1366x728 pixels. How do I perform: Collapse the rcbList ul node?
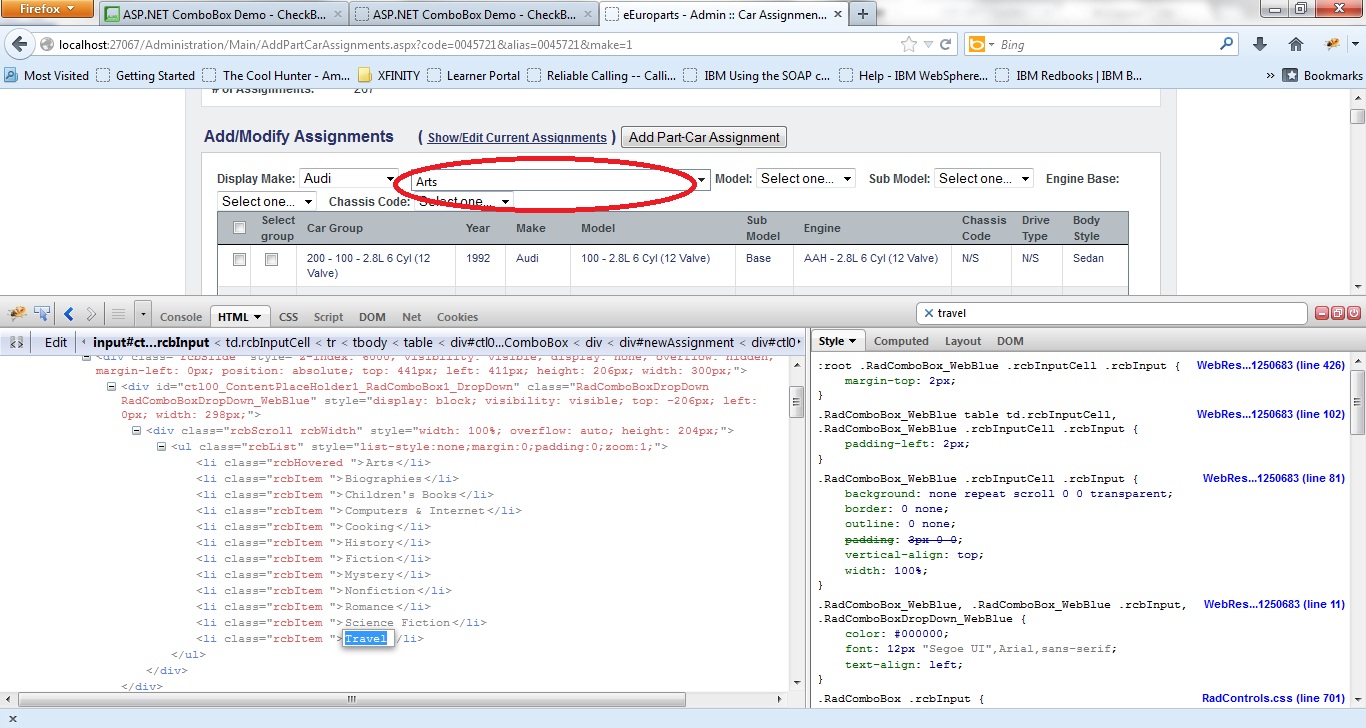(x=163, y=446)
